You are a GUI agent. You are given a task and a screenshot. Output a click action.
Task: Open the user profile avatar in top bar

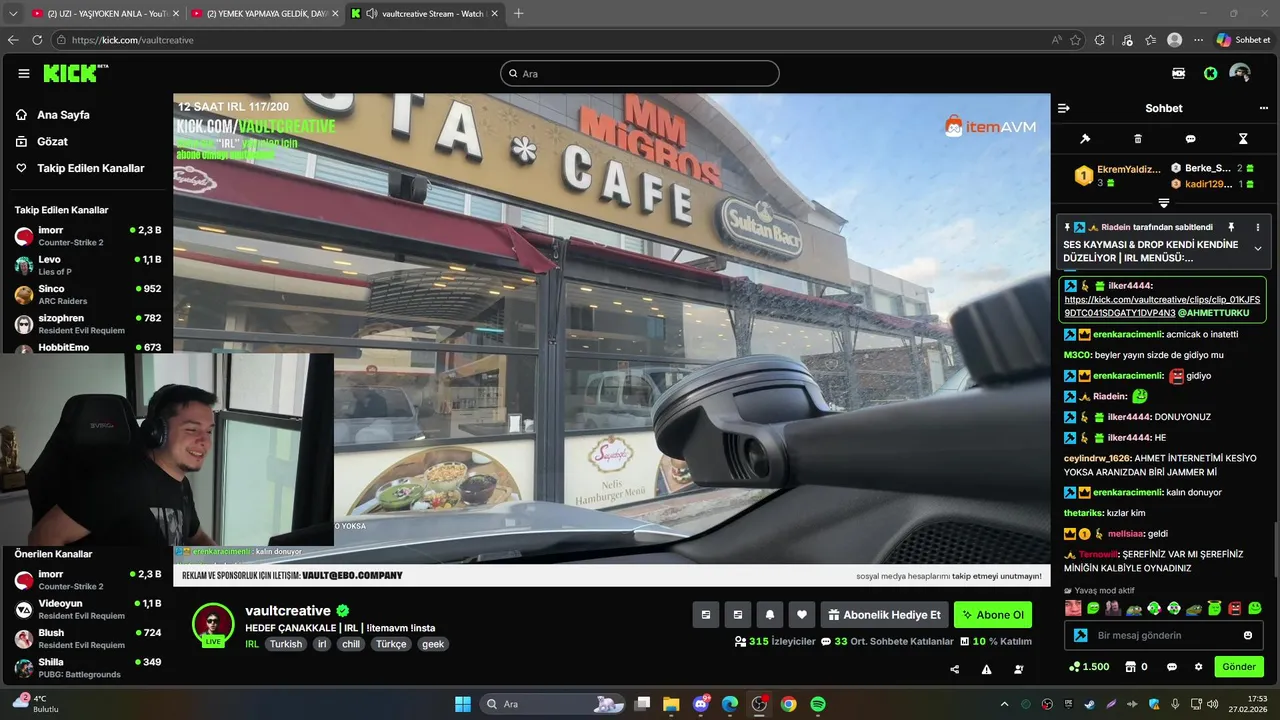pyautogui.click(x=1240, y=73)
